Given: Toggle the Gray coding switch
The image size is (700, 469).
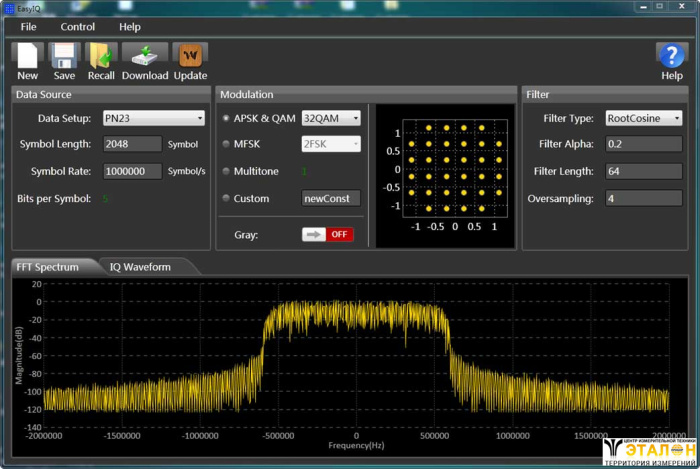Looking at the screenshot, I should [x=327, y=234].
